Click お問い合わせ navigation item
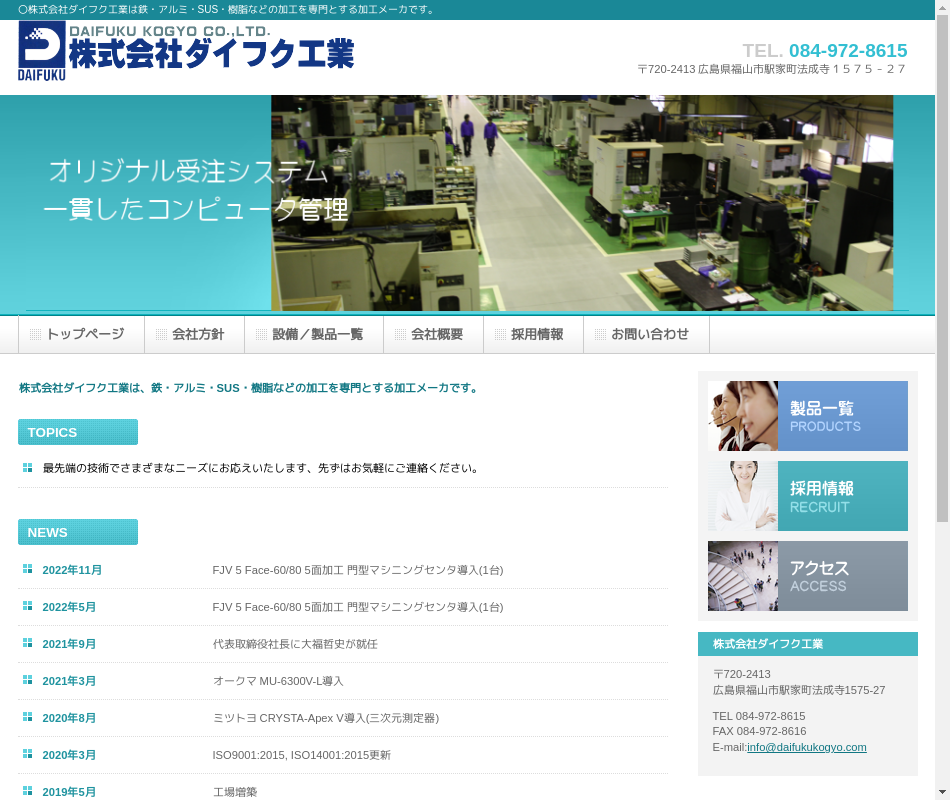This screenshot has height=800, width=950. click(649, 335)
